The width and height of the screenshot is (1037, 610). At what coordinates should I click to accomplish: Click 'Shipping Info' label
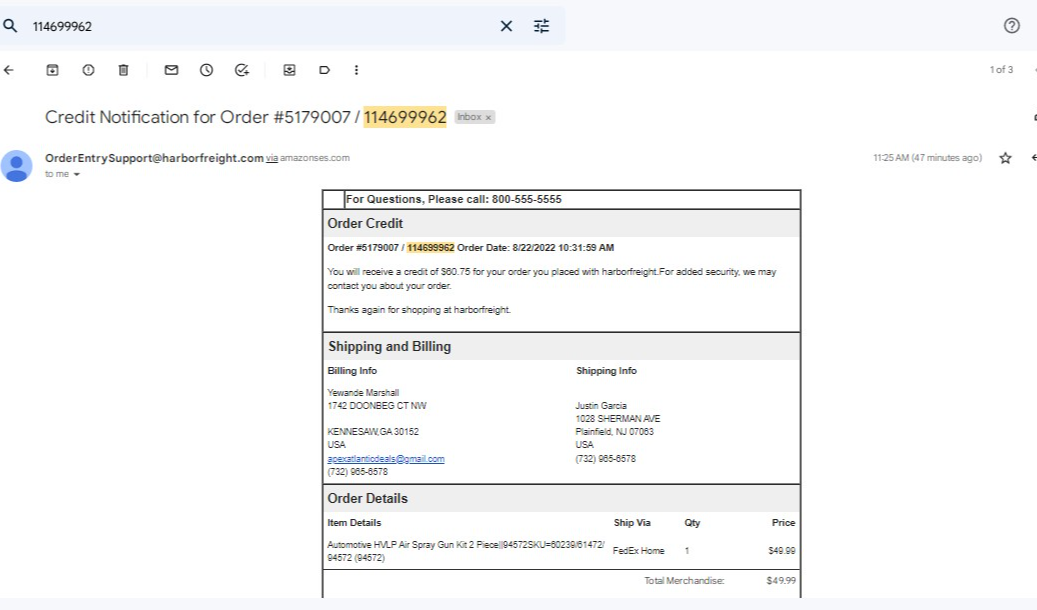[606, 370]
